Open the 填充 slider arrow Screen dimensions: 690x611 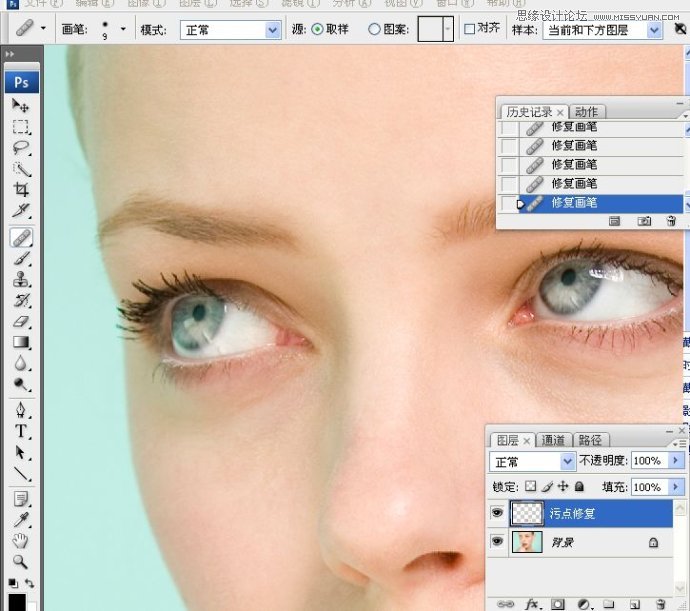(675, 487)
